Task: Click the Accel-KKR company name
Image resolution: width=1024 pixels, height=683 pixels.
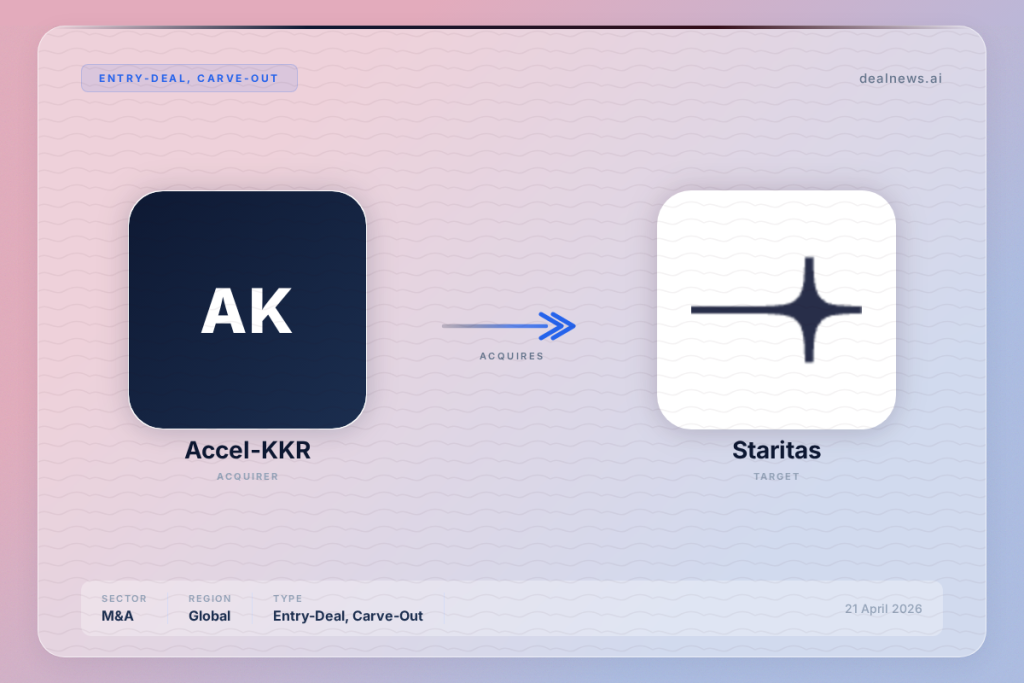Action: coord(247,451)
